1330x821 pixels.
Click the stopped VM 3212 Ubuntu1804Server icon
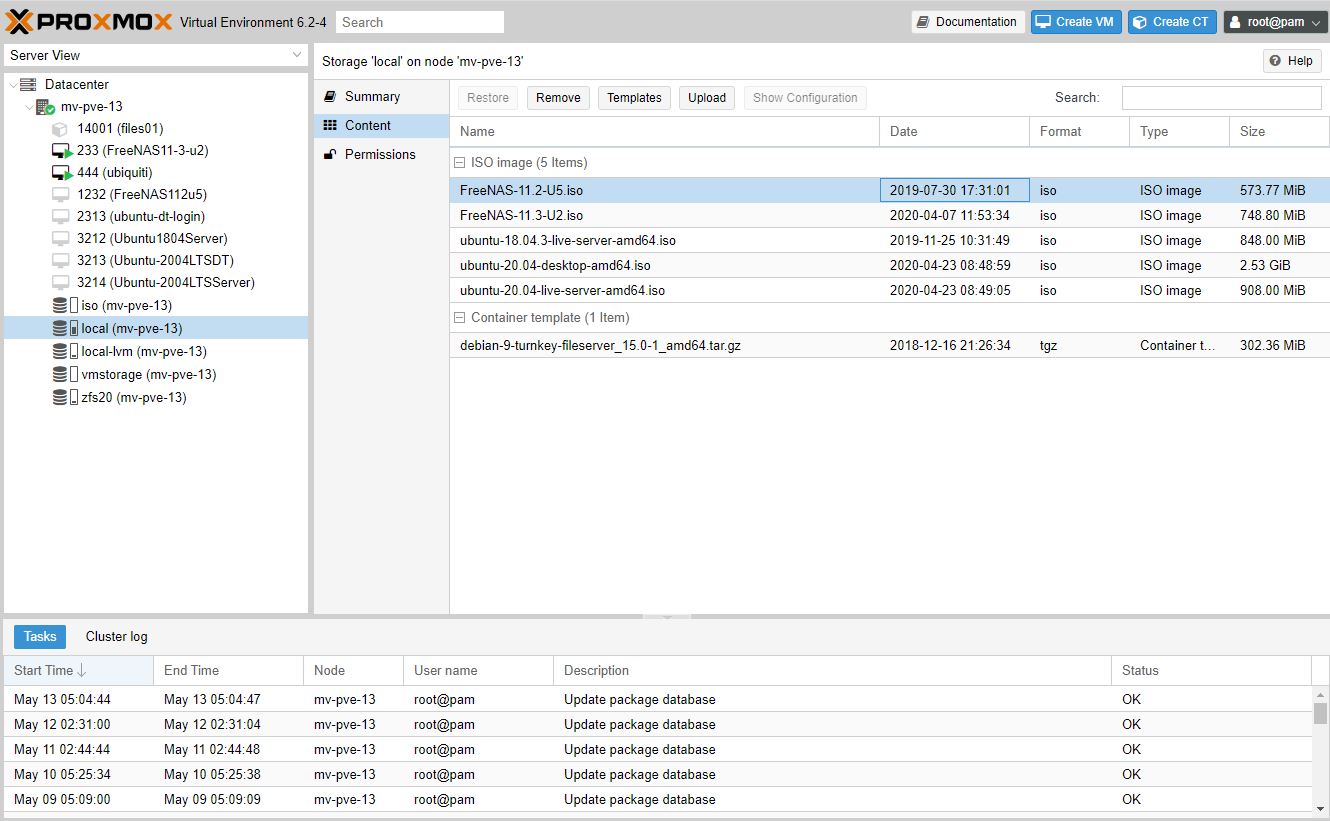click(60, 239)
